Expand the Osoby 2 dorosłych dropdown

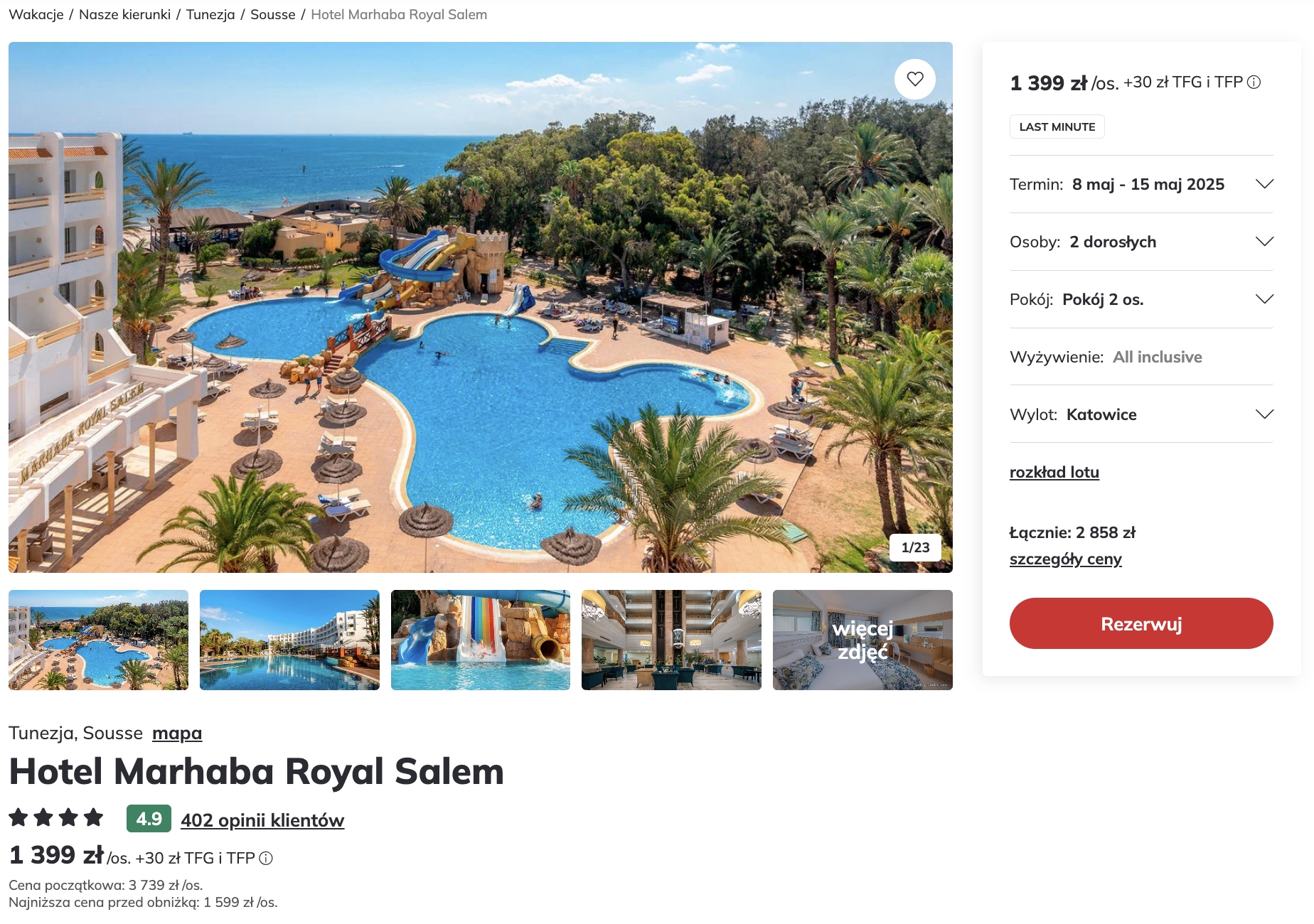tap(1141, 242)
